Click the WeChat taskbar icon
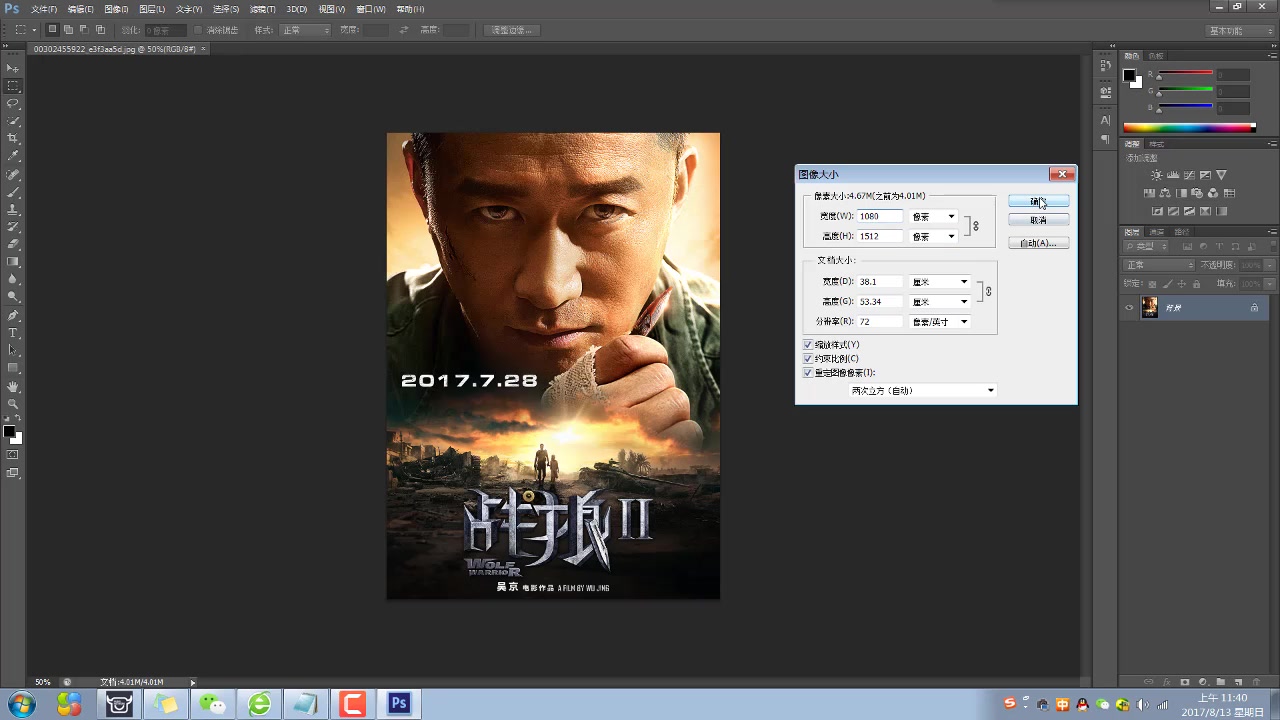The width and height of the screenshot is (1280, 720). (x=213, y=704)
